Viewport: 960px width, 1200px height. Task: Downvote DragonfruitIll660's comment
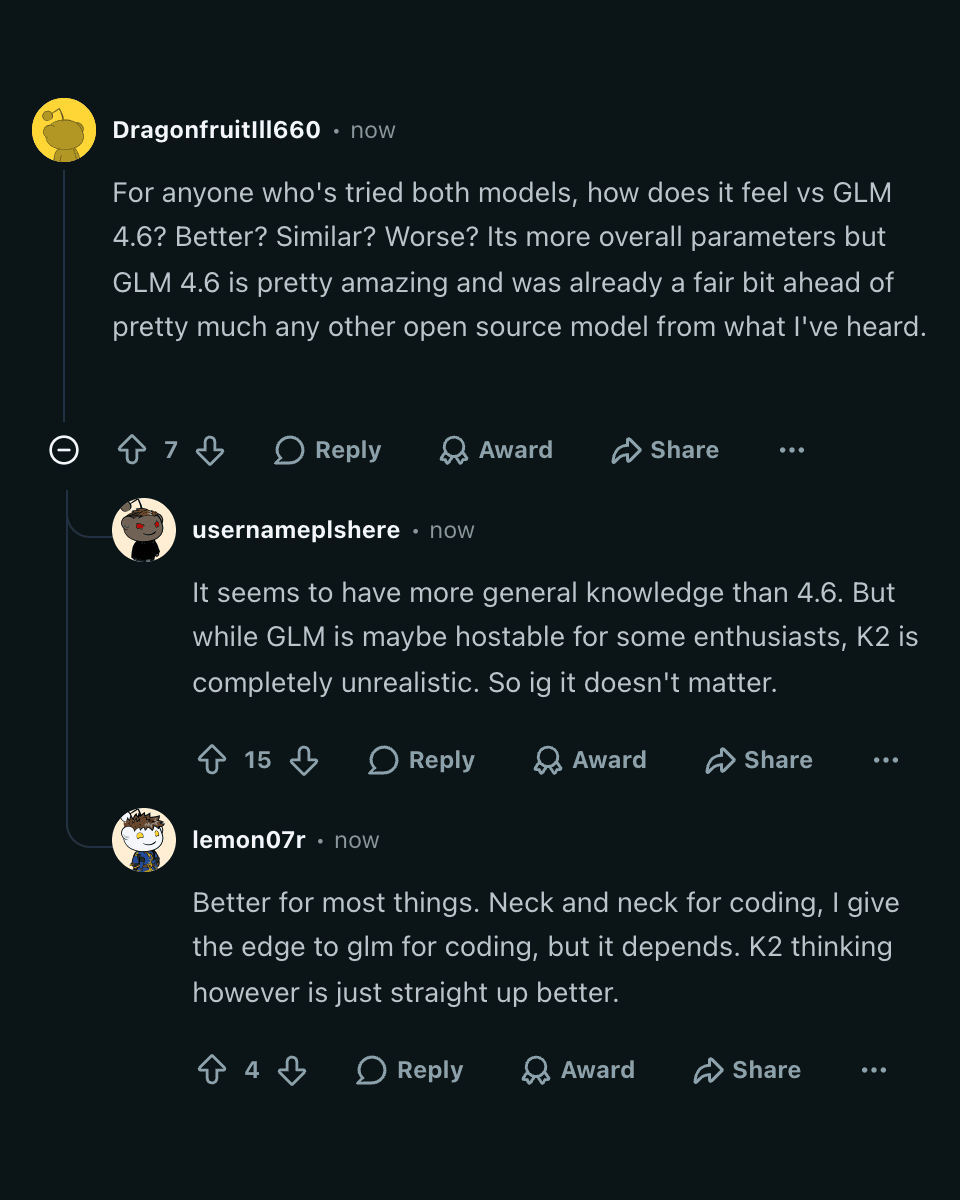click(210, 450)
